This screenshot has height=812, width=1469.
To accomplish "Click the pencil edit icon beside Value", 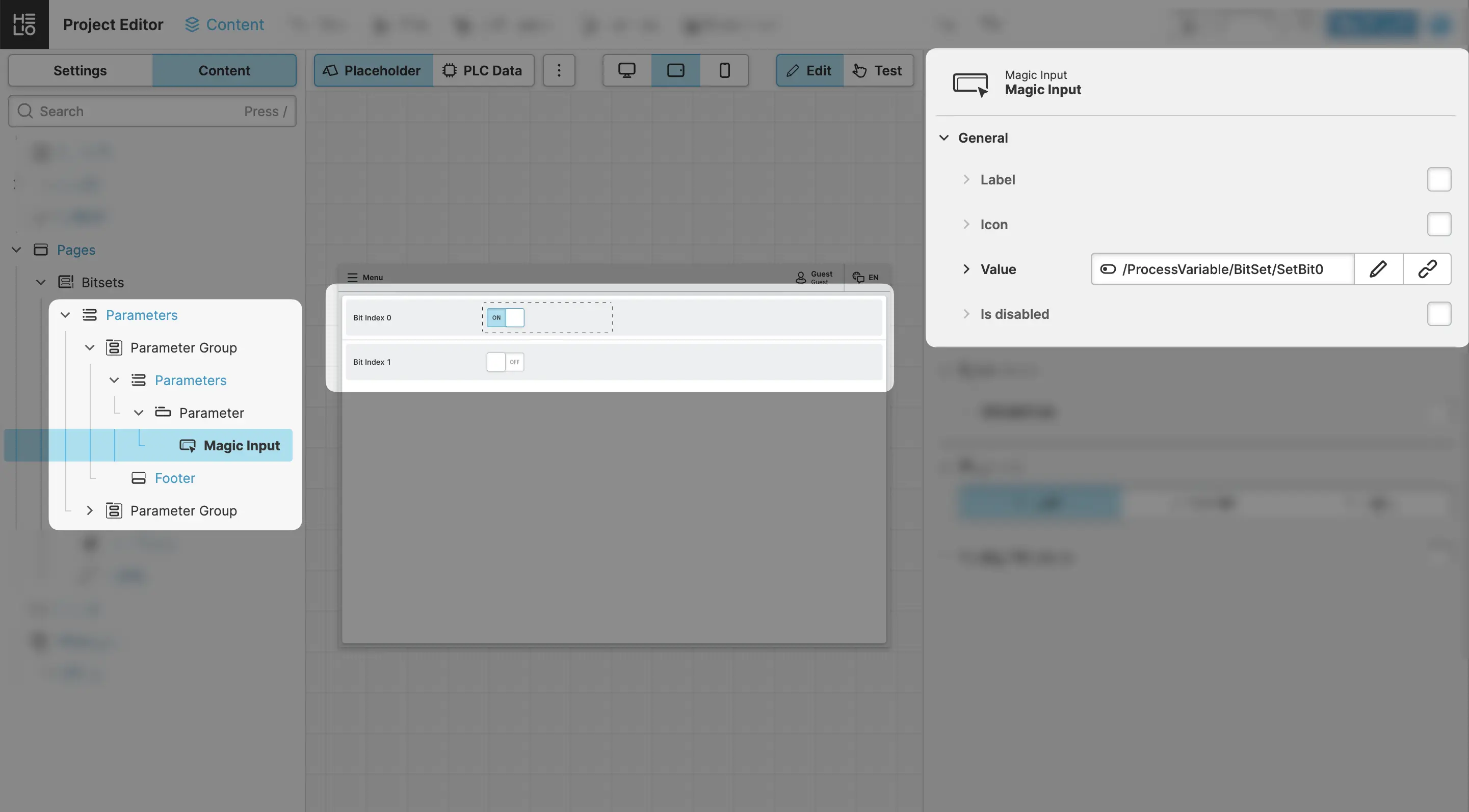I will pyautogui.click(x=1378, y=269).
